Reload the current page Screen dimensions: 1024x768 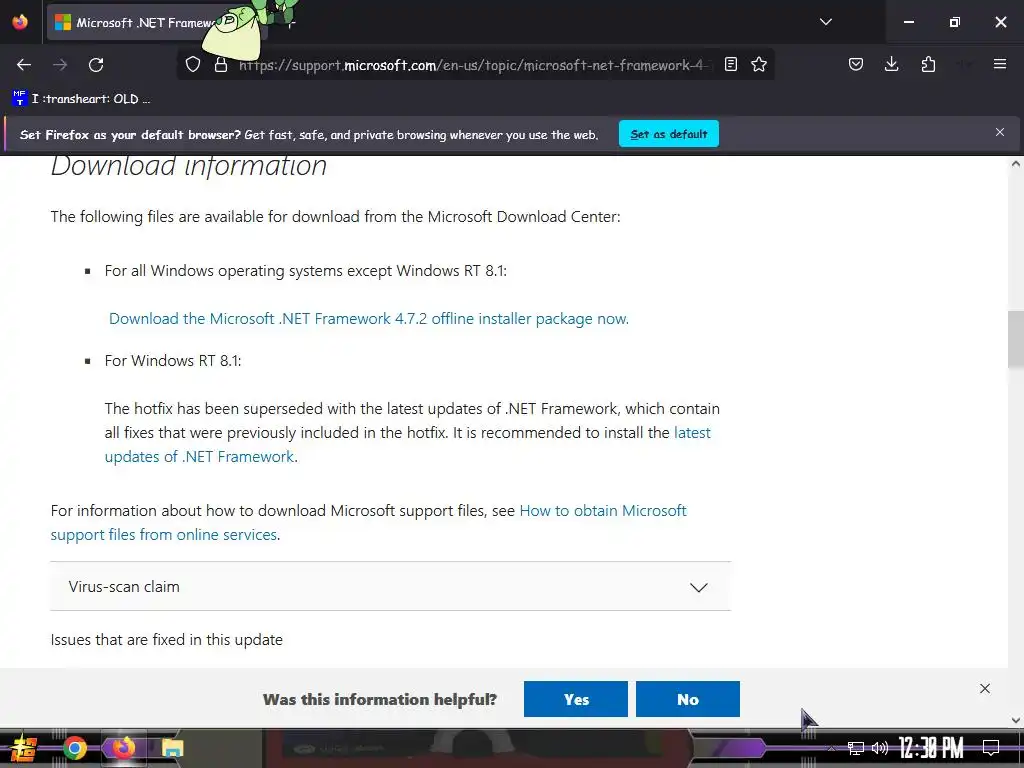click(x=96, y=65)
